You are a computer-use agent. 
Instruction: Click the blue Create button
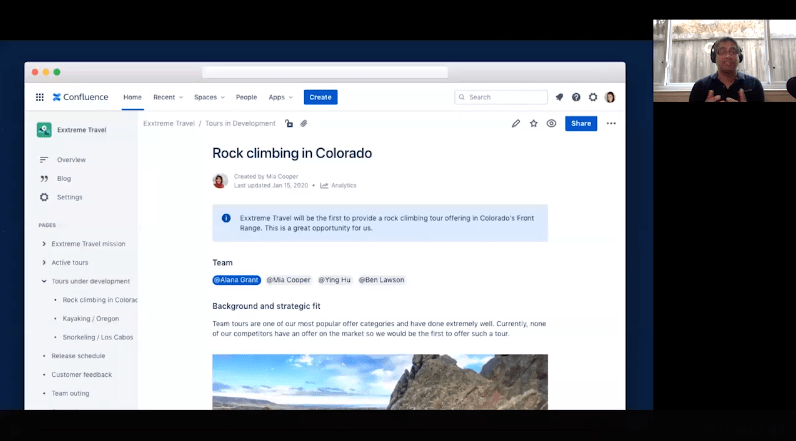(x=320, y=97)
